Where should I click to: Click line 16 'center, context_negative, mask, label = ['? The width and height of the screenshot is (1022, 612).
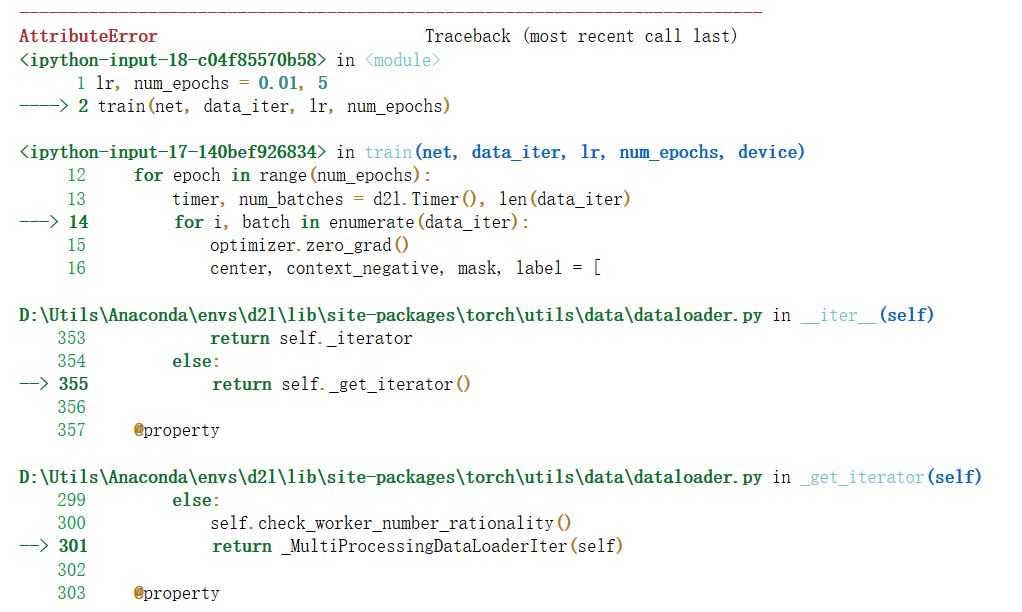[x=405, y=269]
